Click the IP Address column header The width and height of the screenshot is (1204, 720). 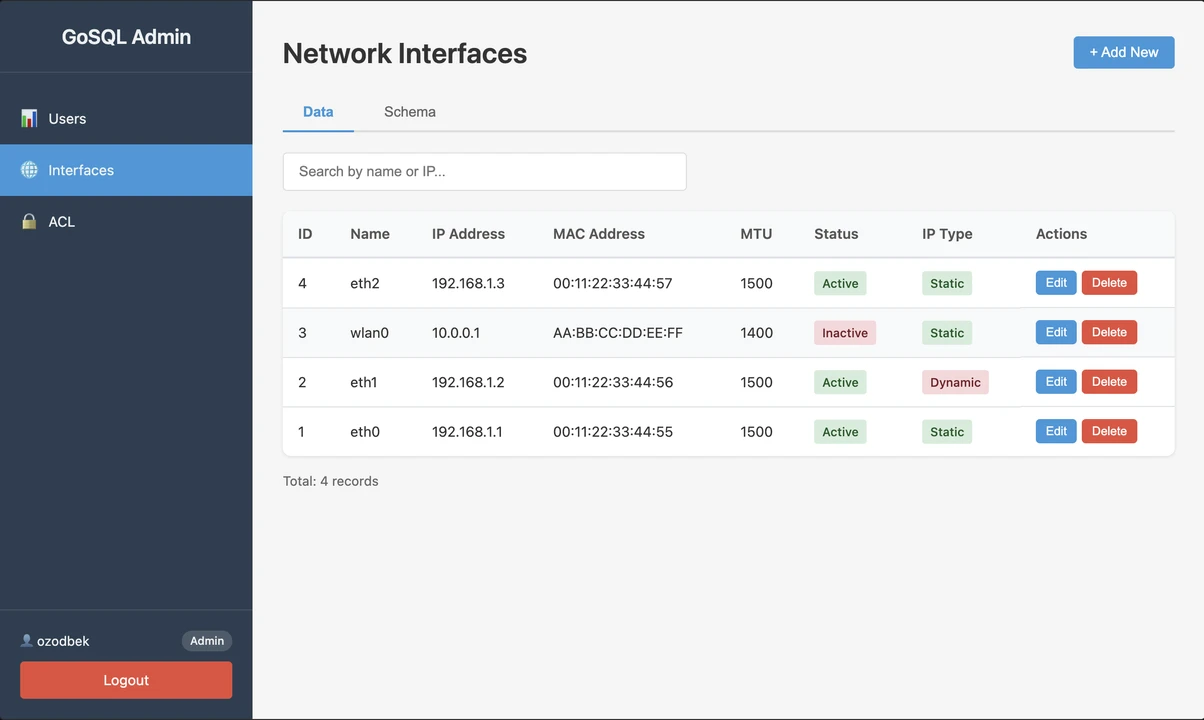pos(468,234)
